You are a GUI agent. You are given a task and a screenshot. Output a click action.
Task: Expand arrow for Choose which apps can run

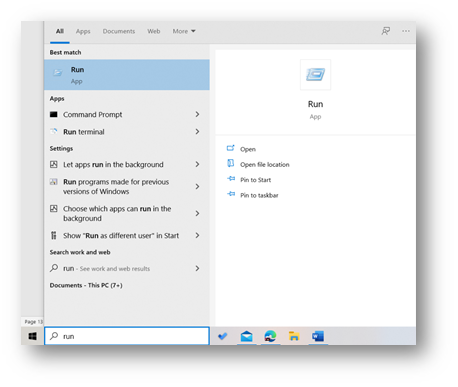tap(197, 213)
